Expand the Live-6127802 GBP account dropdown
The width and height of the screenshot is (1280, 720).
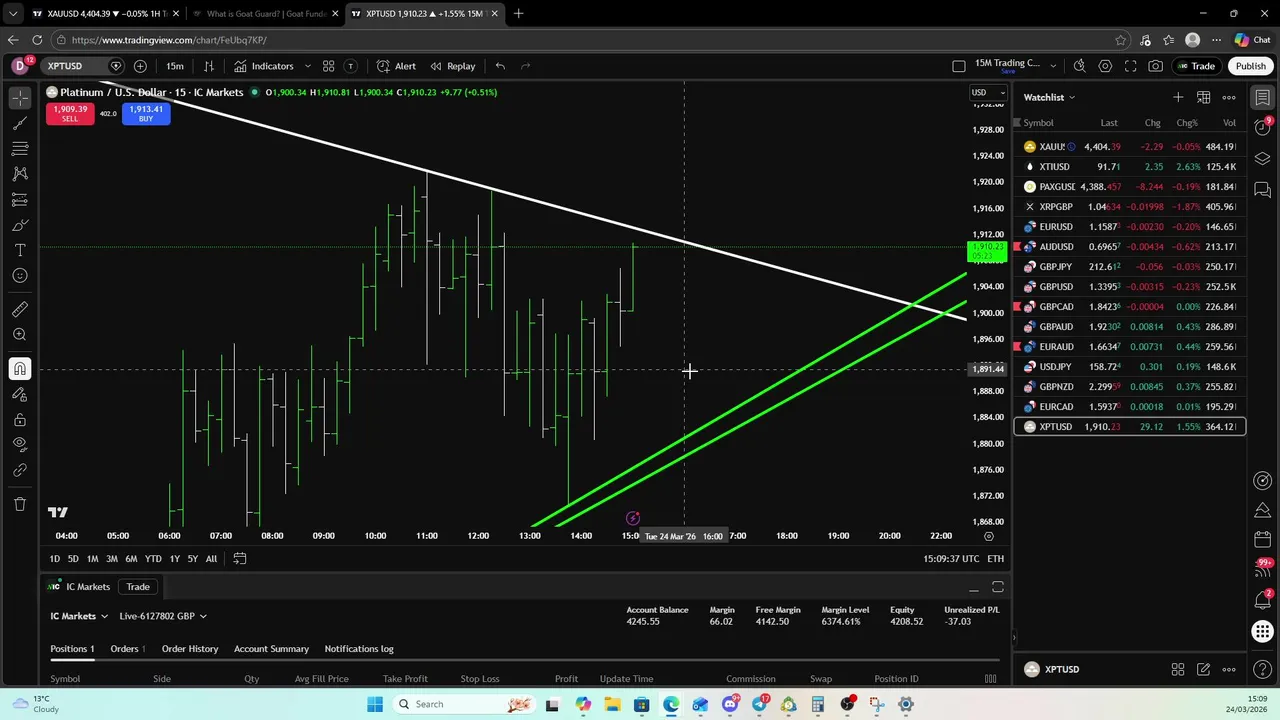pyautogui.click(x=162, y=616)
